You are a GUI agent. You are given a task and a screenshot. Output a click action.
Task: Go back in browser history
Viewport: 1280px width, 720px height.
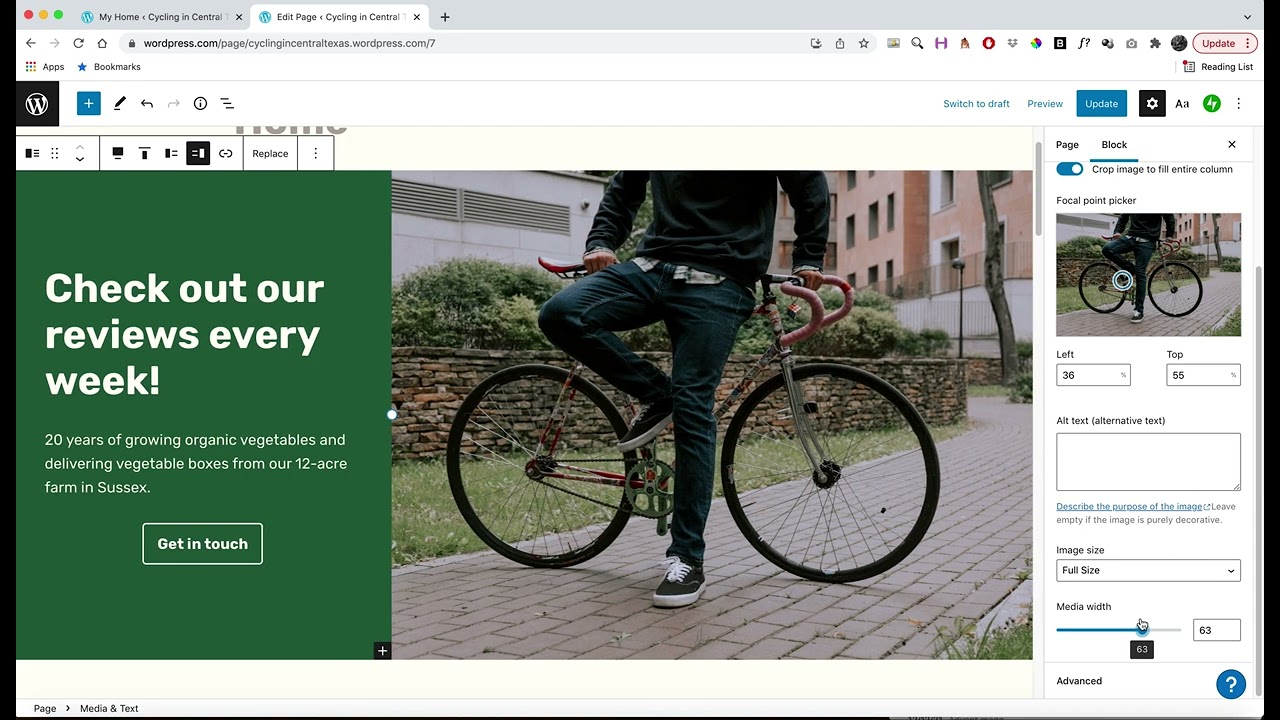[x=30, y=44]
